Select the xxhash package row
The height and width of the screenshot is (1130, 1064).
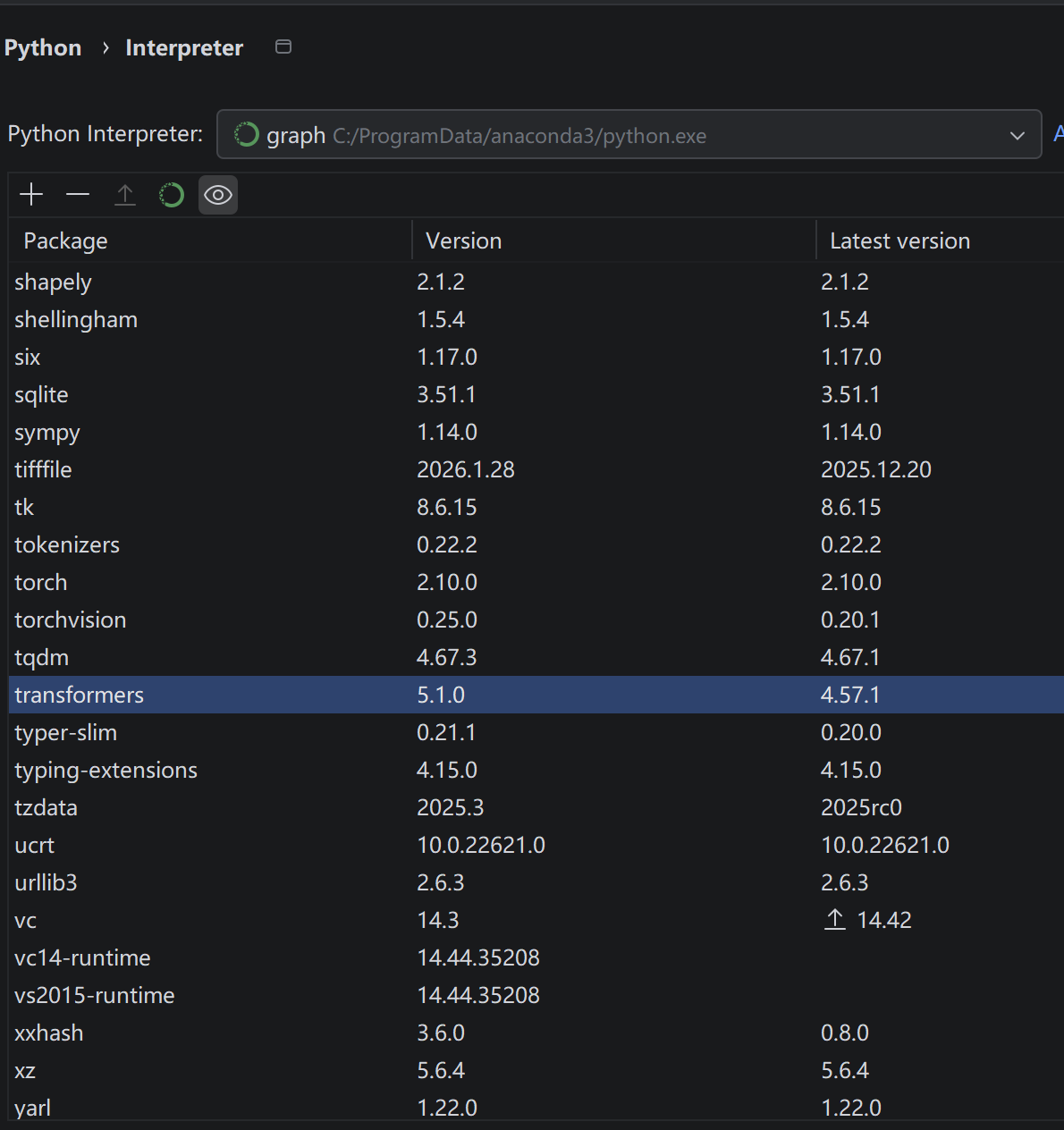tap(536, 1033)
